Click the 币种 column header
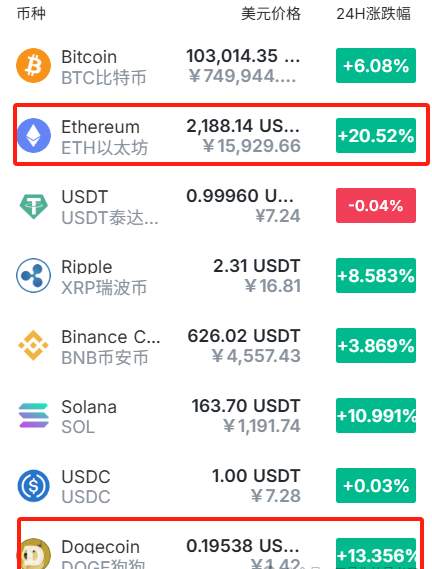The image size is (432, 569). 31,14
